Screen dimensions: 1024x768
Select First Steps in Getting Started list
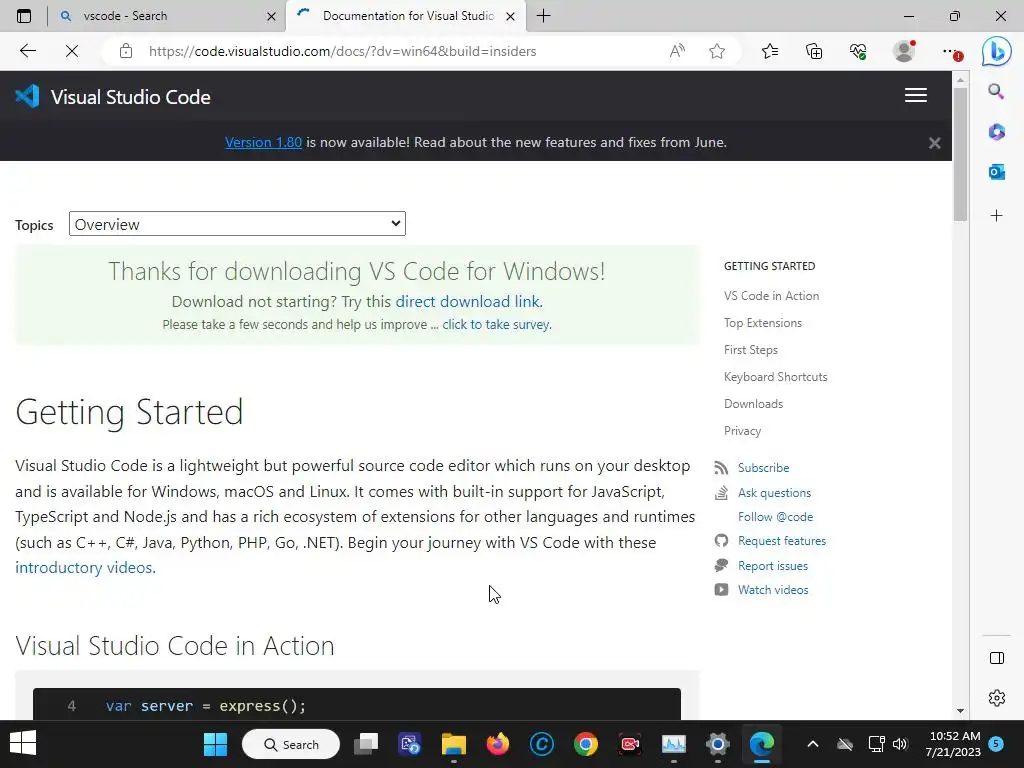point(750,350)
